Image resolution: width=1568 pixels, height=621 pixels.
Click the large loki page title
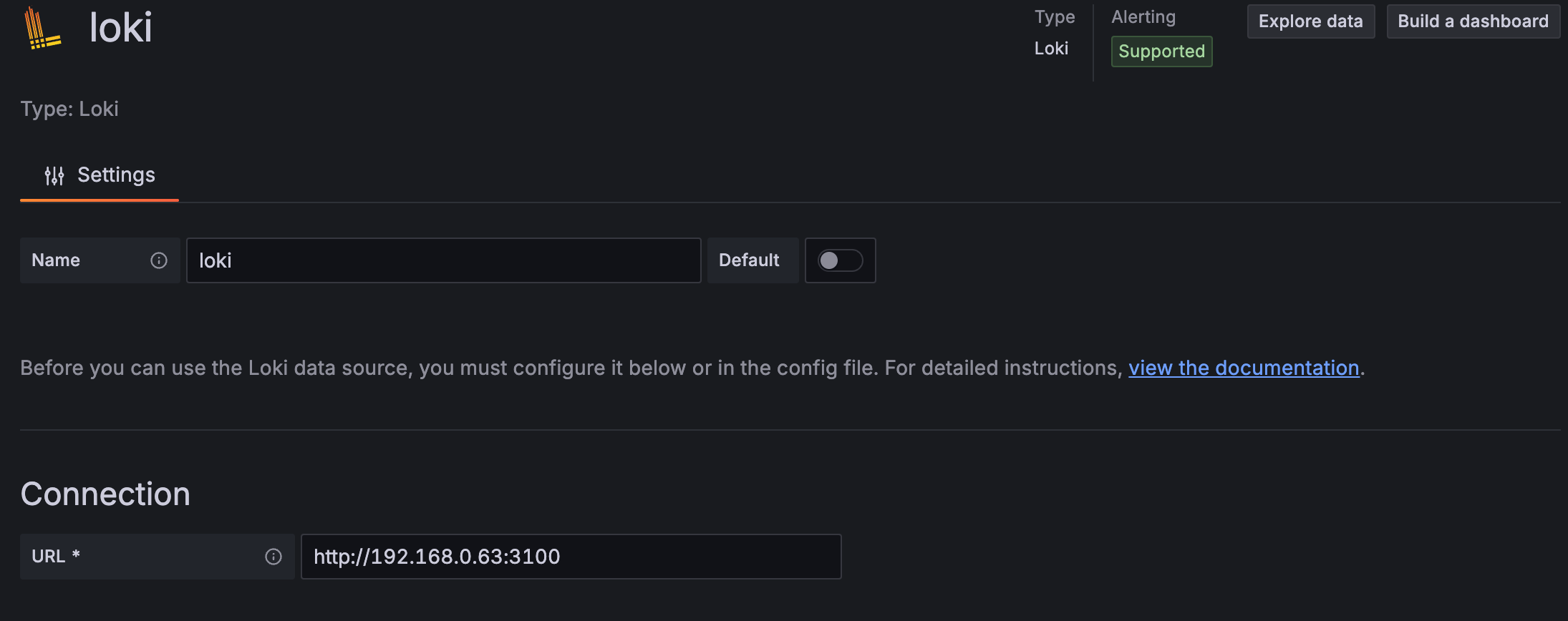click(x=120, y=29)
